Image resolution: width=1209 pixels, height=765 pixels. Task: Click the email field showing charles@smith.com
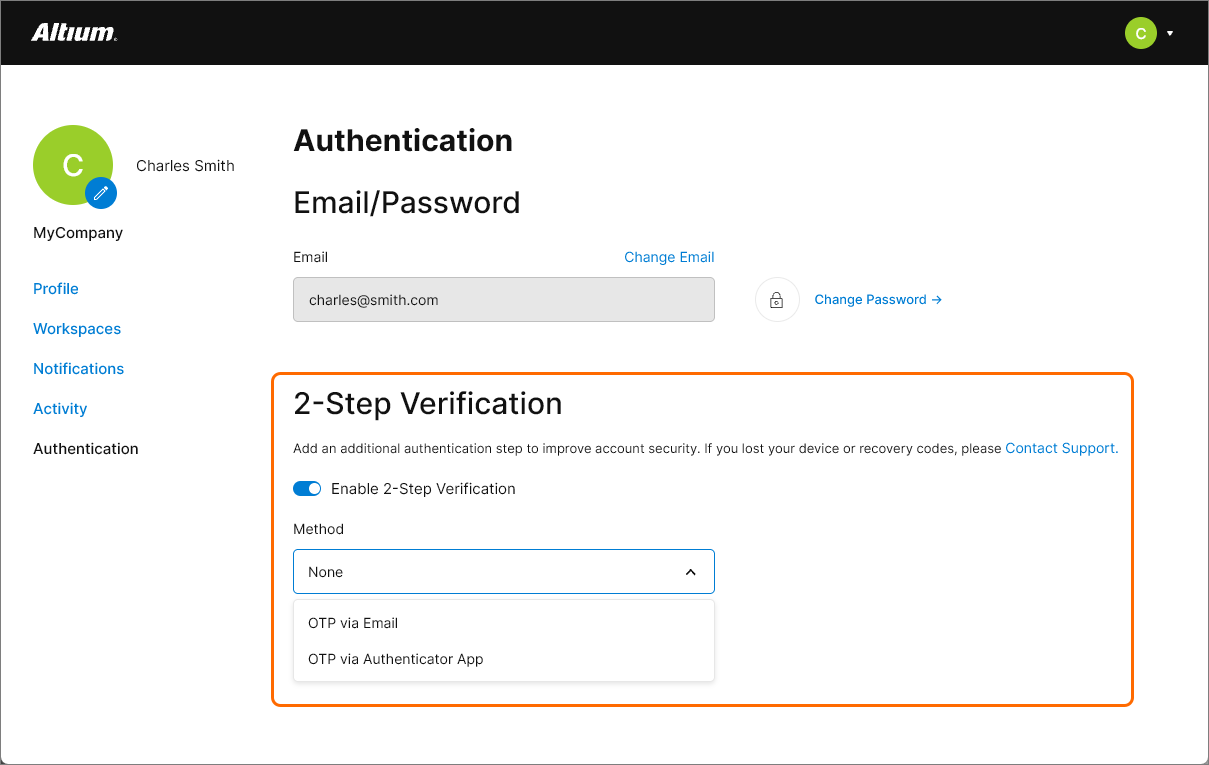click(503, 300)
